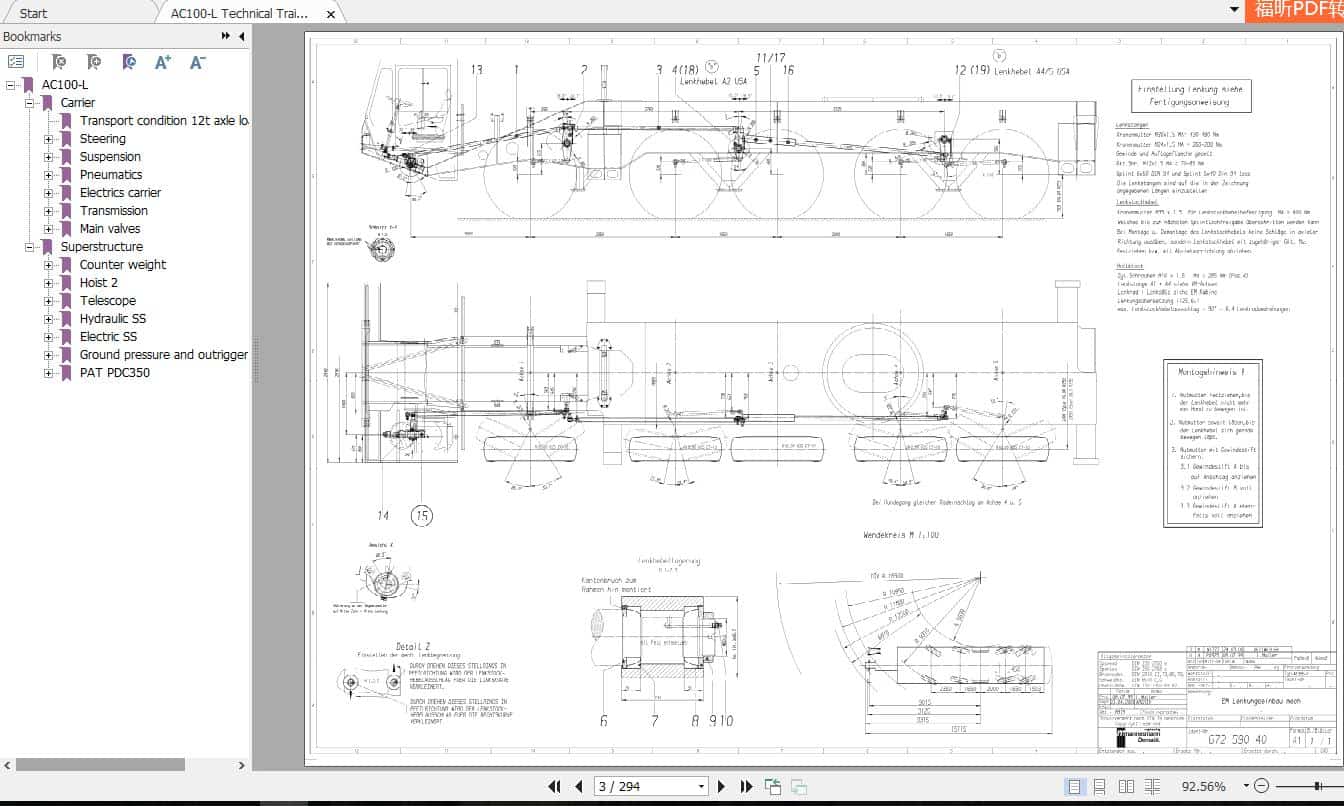Increase bookmark text size with A+ icon
Viewport: 1344px width, 806px height.
point(164,62)
